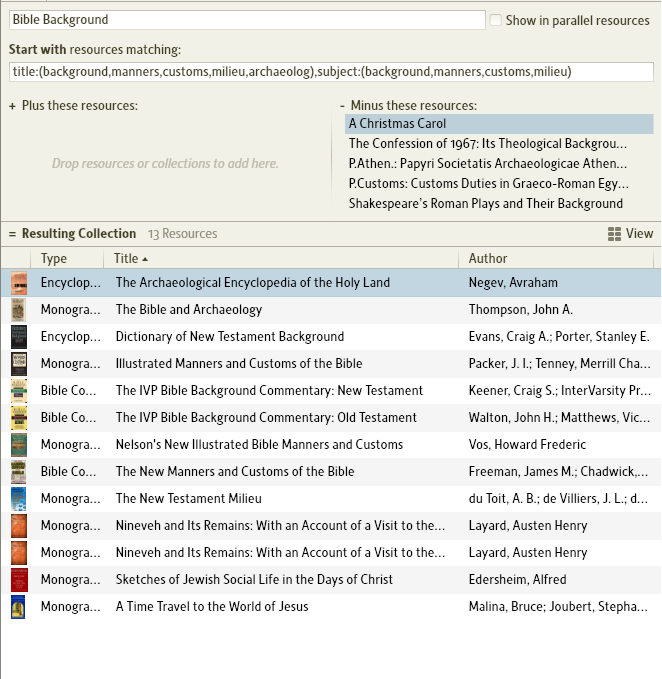Sort by the Title column header
The height and width of the screenshot is (679, 662).
click(126, 259)
